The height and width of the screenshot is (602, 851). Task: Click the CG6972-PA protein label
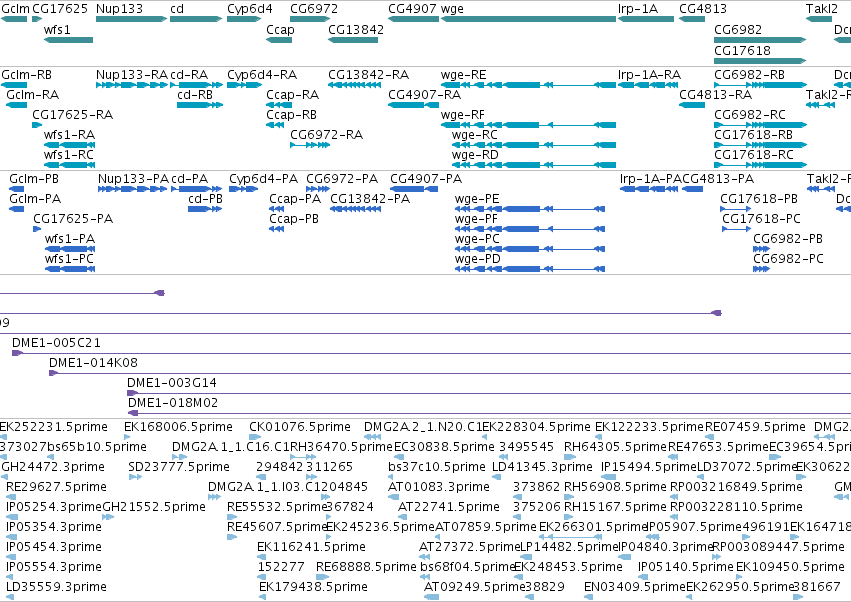coord(342,179)
